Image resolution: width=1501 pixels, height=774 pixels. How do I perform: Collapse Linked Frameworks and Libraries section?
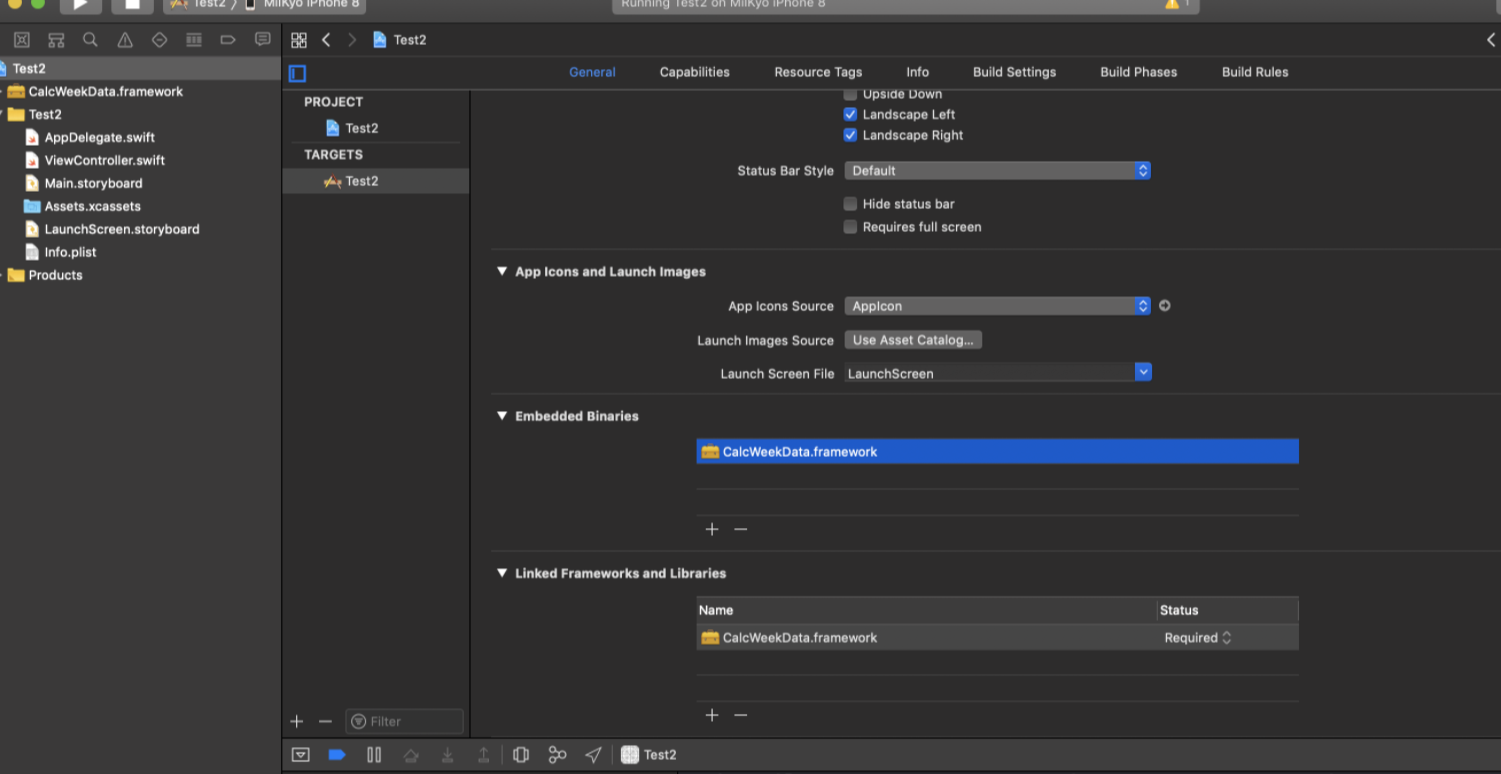point(502,573)
